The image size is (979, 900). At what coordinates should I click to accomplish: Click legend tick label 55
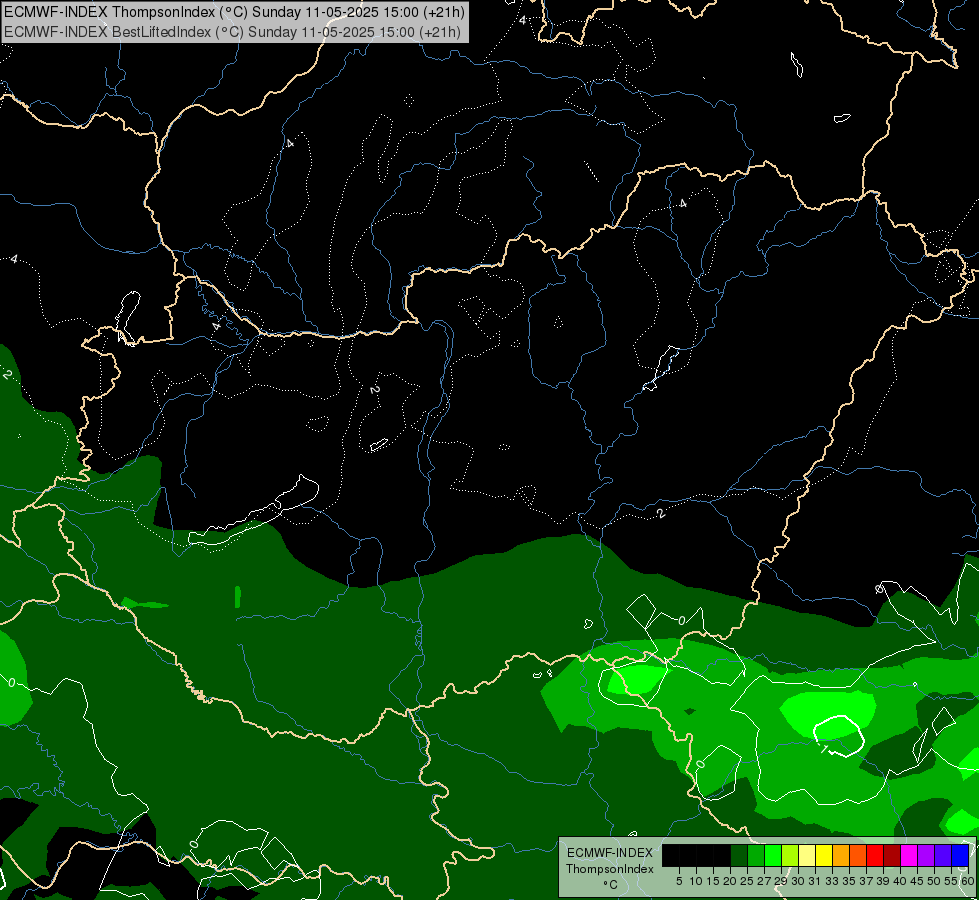tap(952, 881)
